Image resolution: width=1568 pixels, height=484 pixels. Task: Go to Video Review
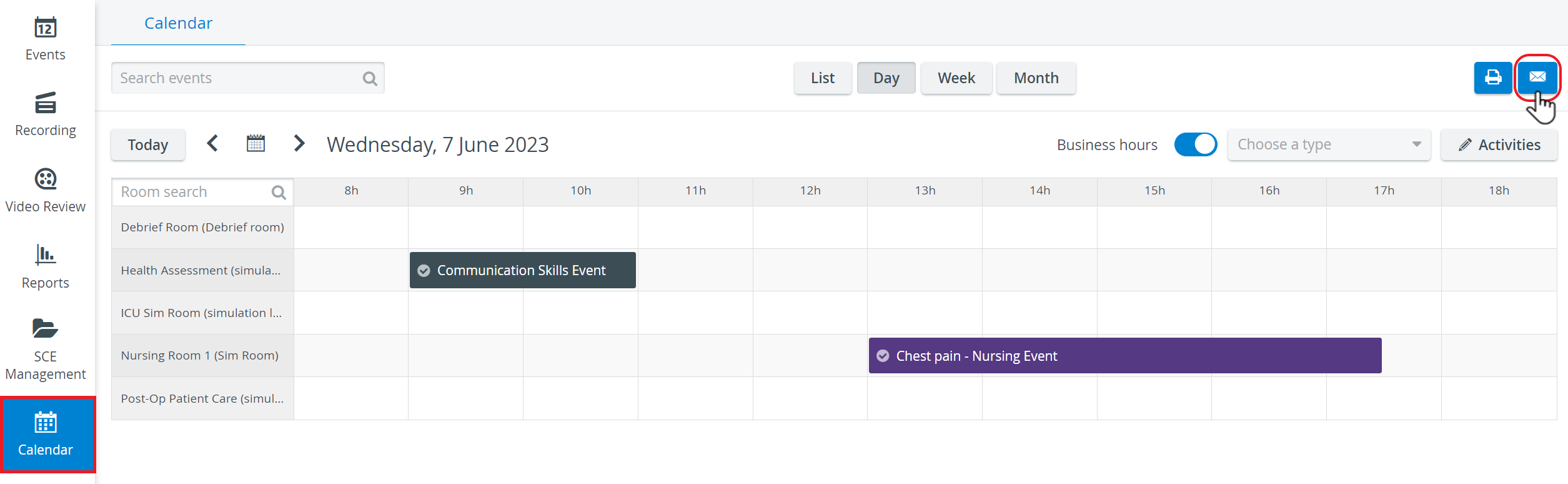(45, 191)
